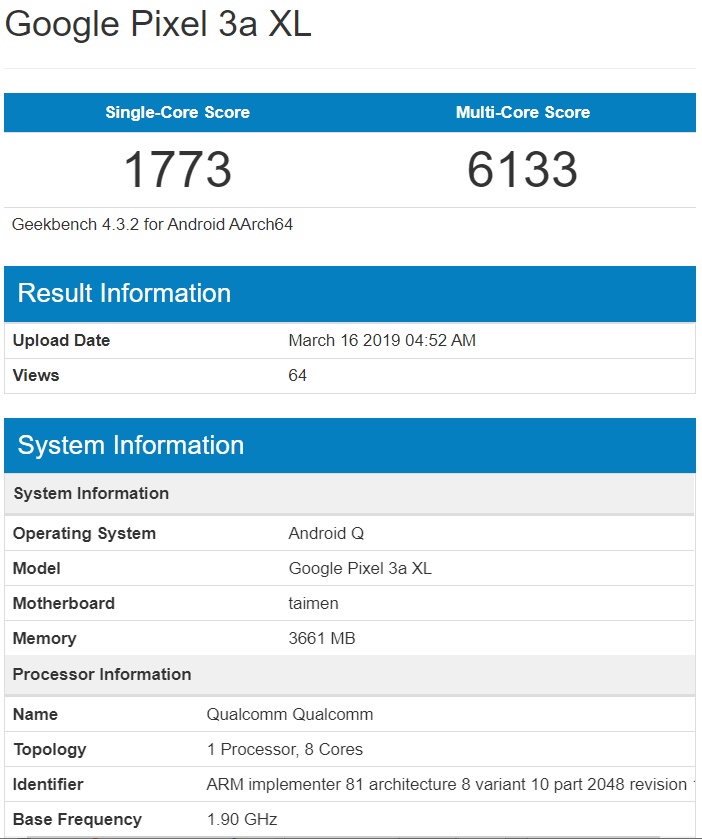Image resolution: width=702 pixels, height=839 pixels.
Task: Select '1 Processor, 8 Cores' value
Action: pyautogui.click(x=285, y=750)
